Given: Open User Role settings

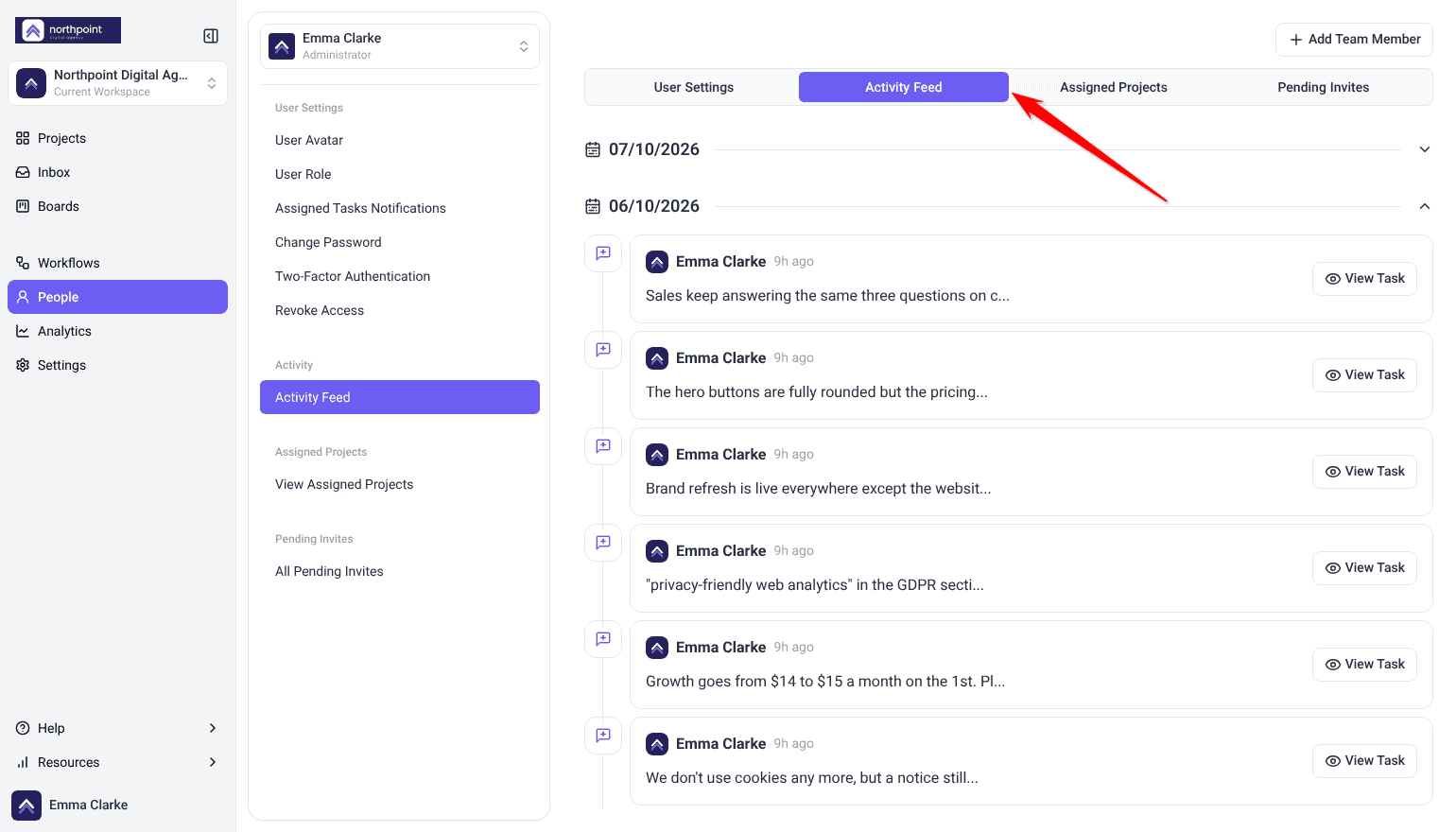Looking at the screenshot, I should click(x=400, y=174).
